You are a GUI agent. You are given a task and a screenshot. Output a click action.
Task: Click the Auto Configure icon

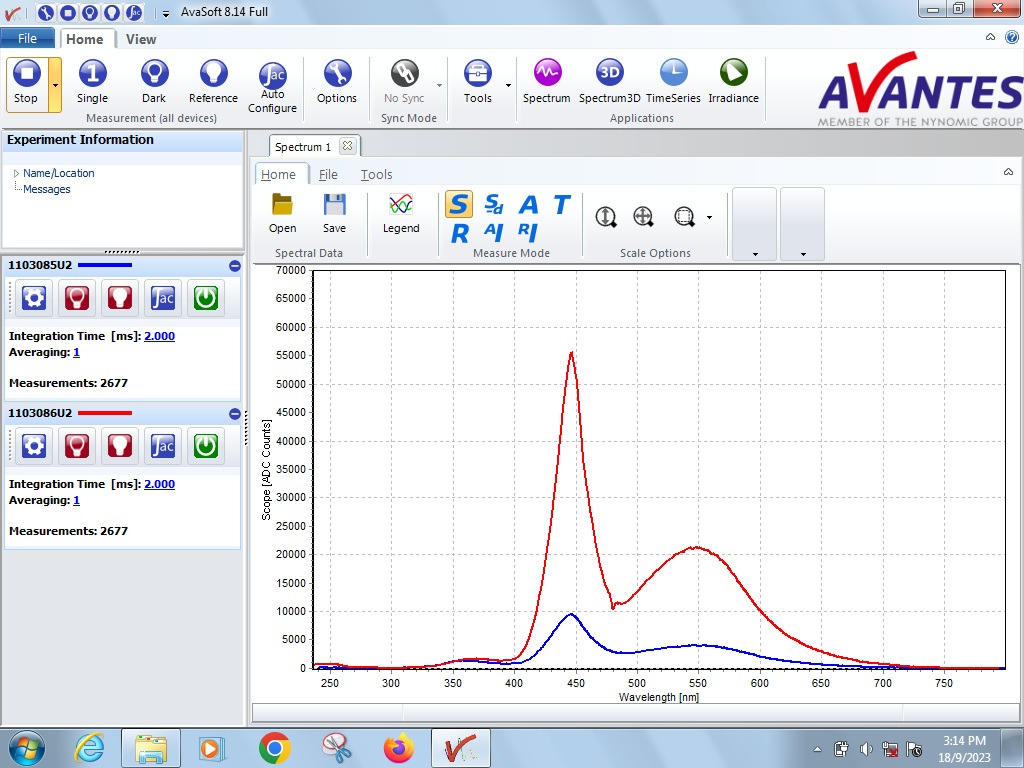(272, 76)
